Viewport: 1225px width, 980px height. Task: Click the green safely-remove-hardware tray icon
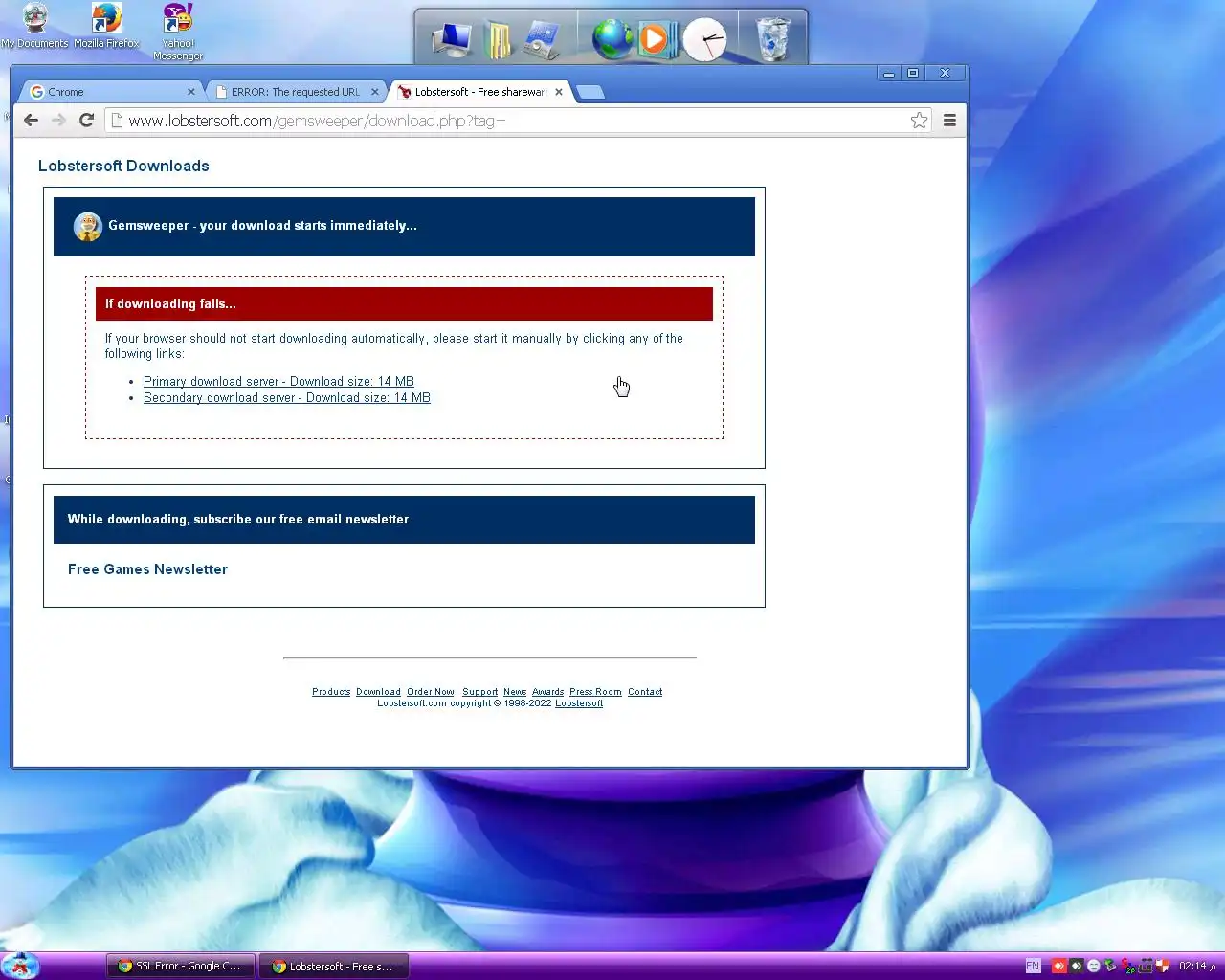click(1110, 966)
